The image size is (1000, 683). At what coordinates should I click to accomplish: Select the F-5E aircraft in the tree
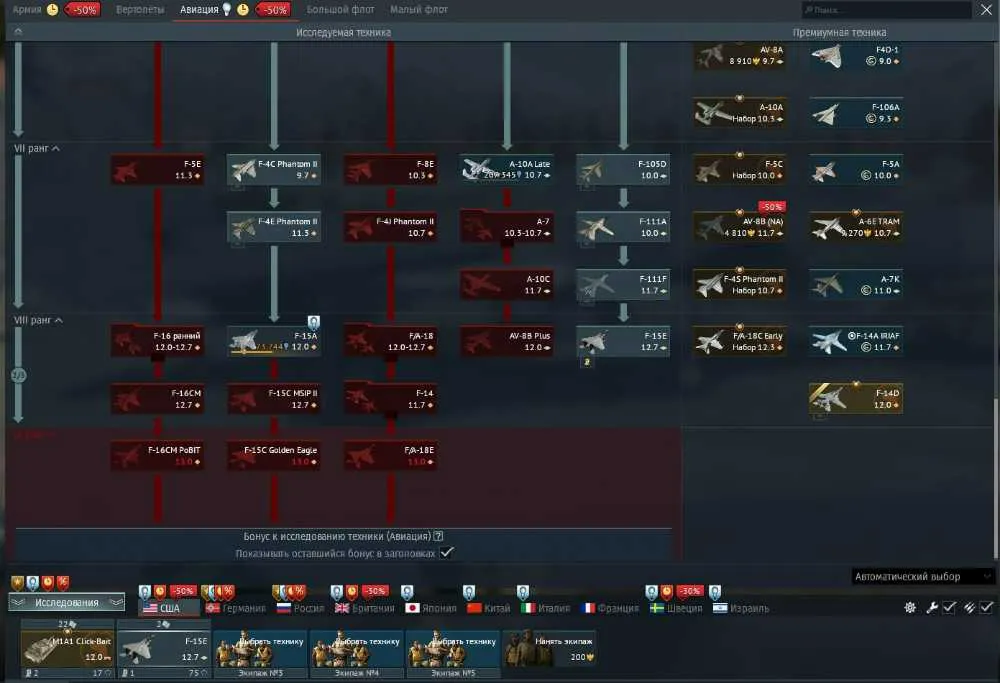pos(158,170)
